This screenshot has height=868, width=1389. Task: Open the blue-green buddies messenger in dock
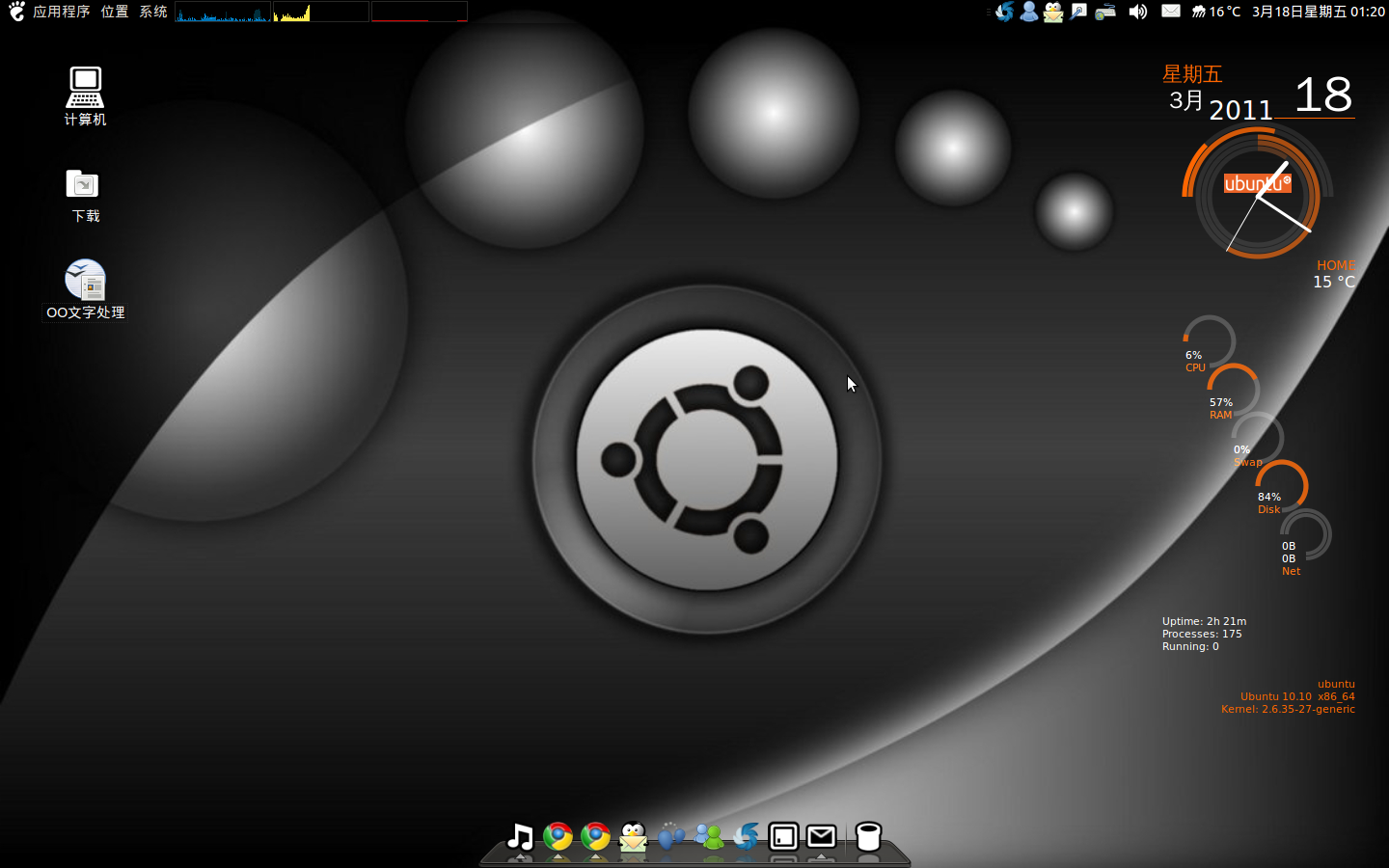click(709, 836)
